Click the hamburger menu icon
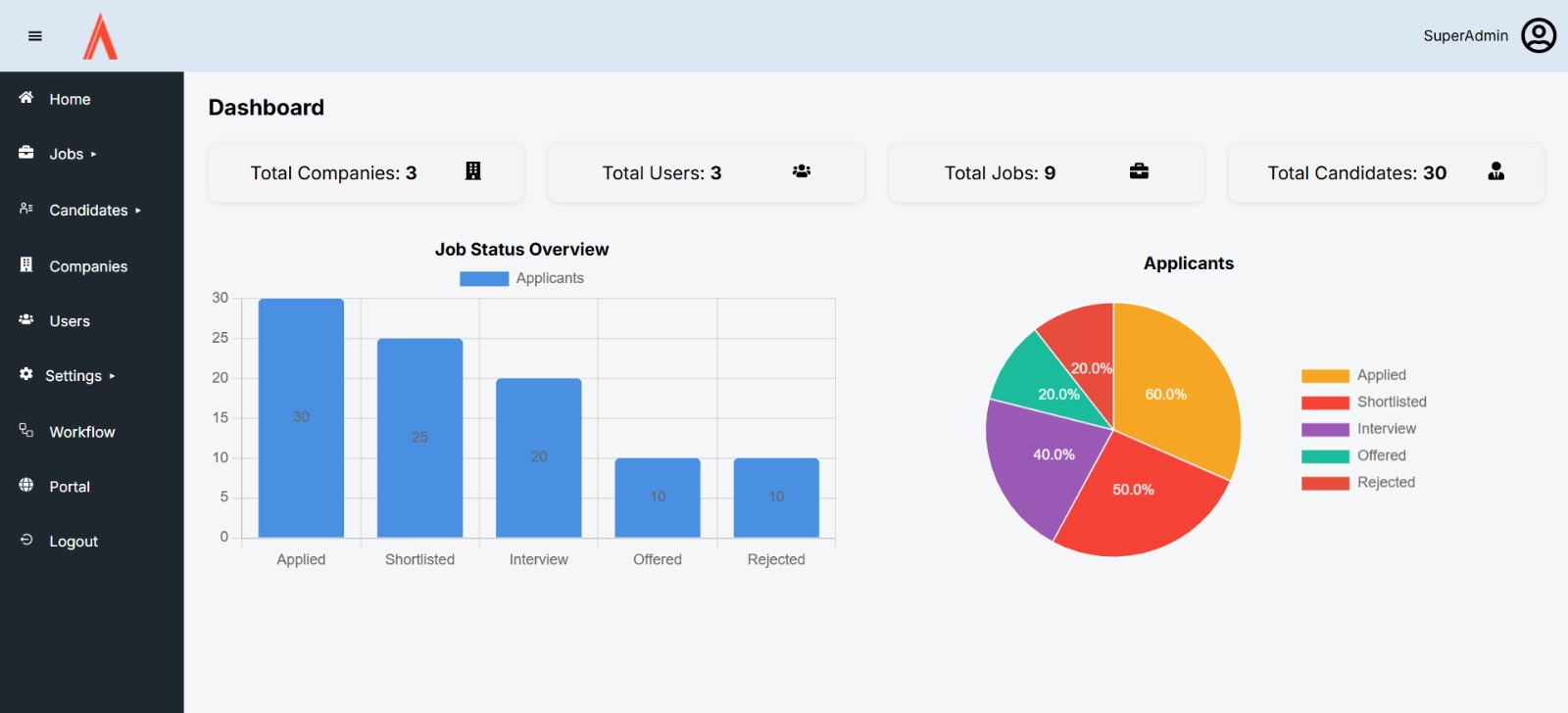Viewport: 1568px width, 713px height. (x=35, y=36)
